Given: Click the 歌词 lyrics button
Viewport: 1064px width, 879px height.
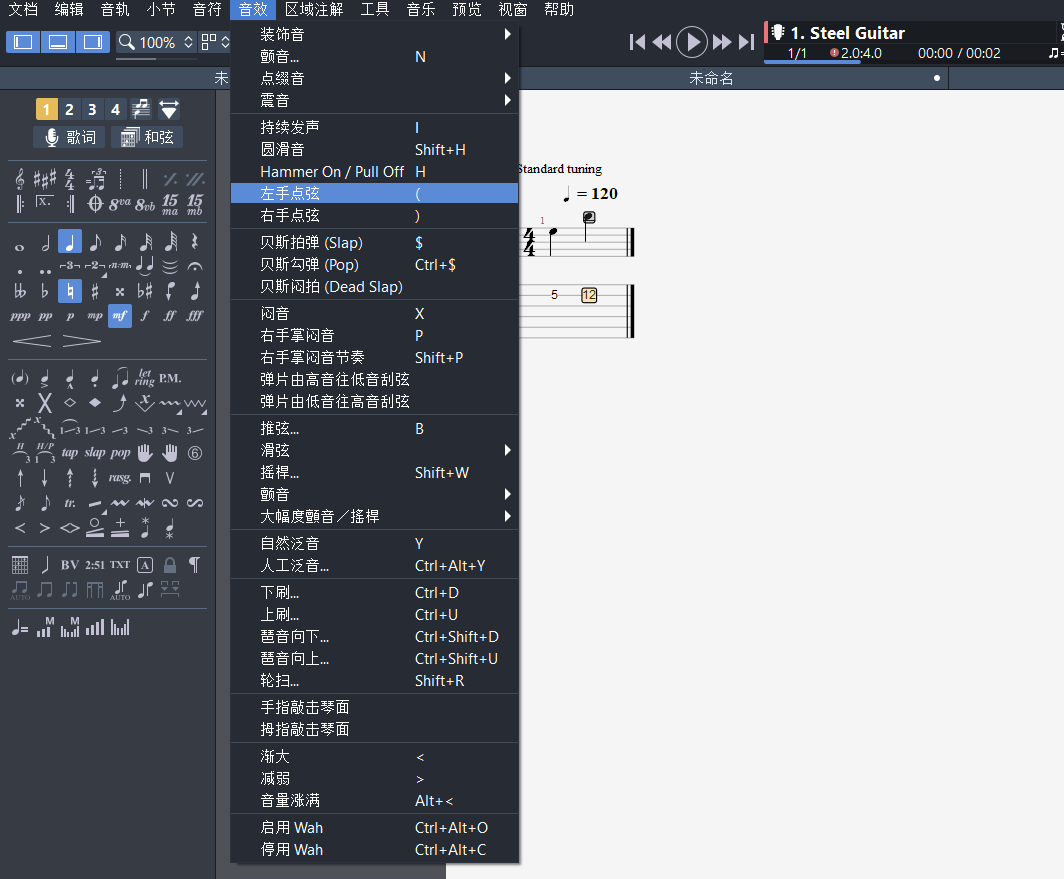Looking at the screenshot, I should [x=70, y=137].
